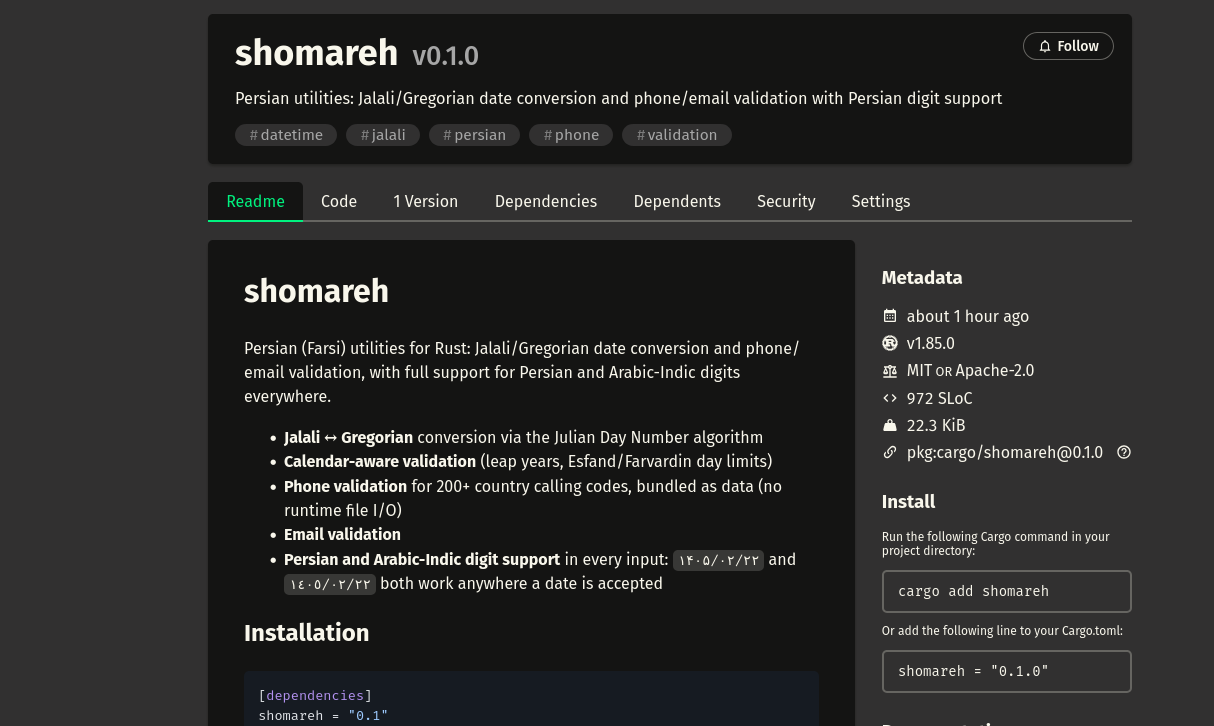This screenshot has height=726, width=1214.
Task: Open the Dependents tab
Action: tap(677, 201)
